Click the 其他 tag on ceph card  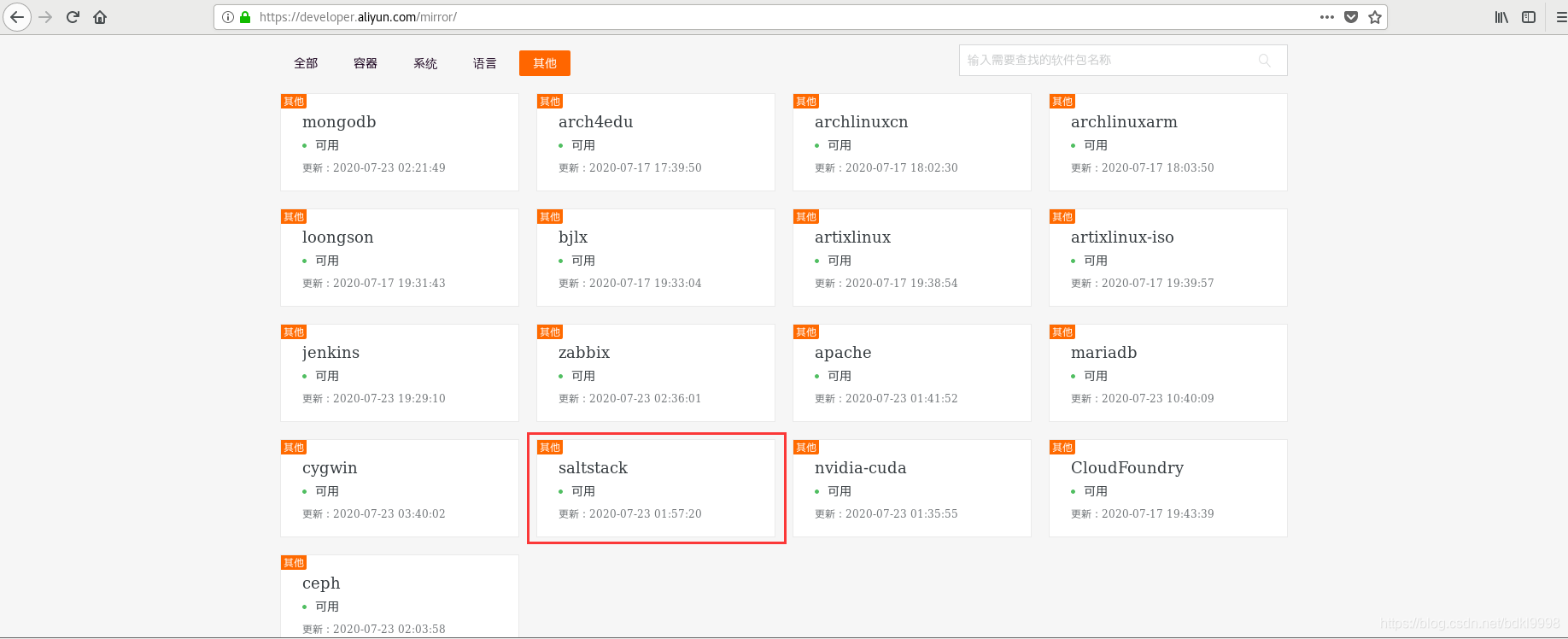(x=294, y=563)
